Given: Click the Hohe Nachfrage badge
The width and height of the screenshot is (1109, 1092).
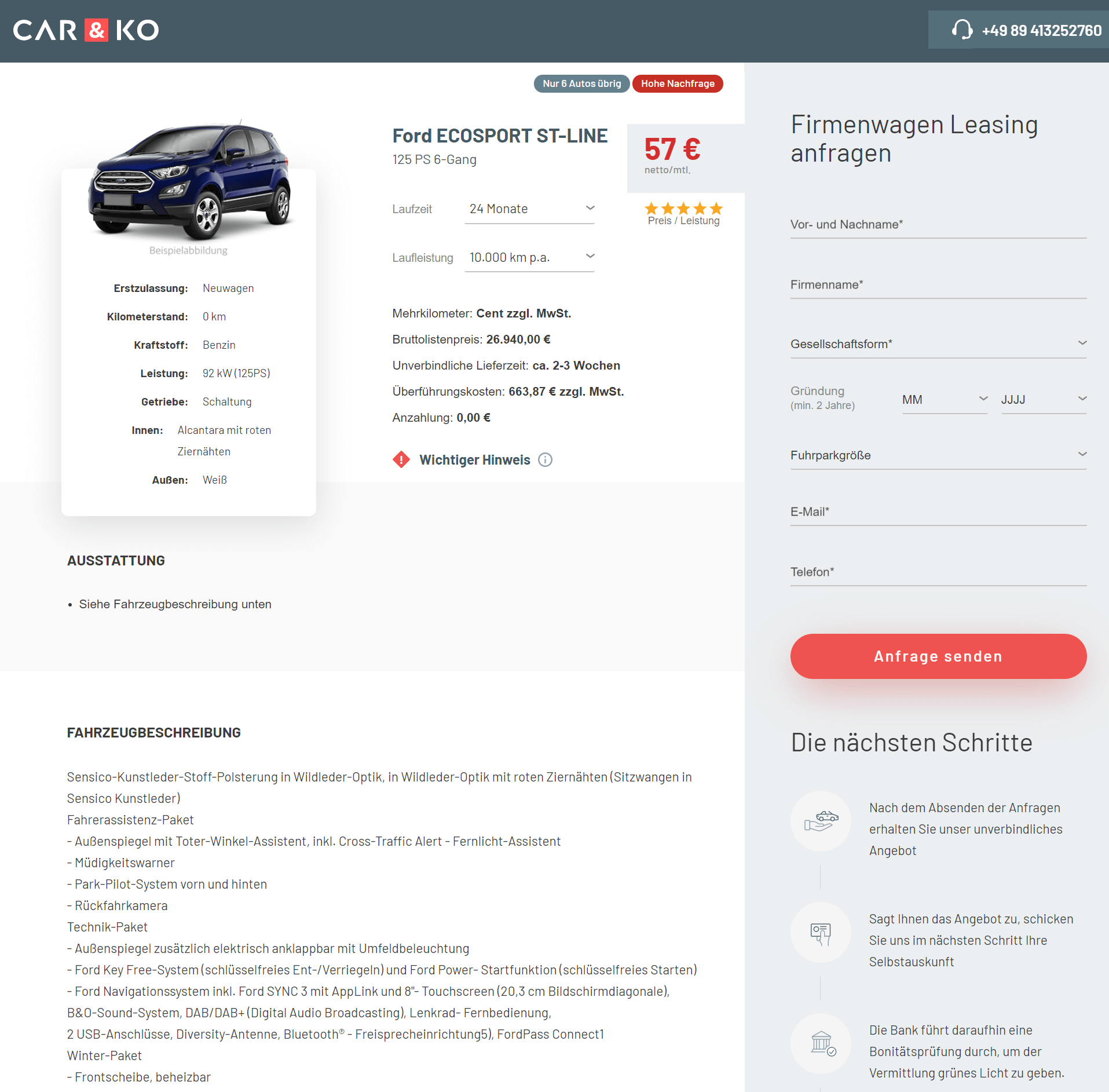Looking at the screenshot, I should [678, 84].
